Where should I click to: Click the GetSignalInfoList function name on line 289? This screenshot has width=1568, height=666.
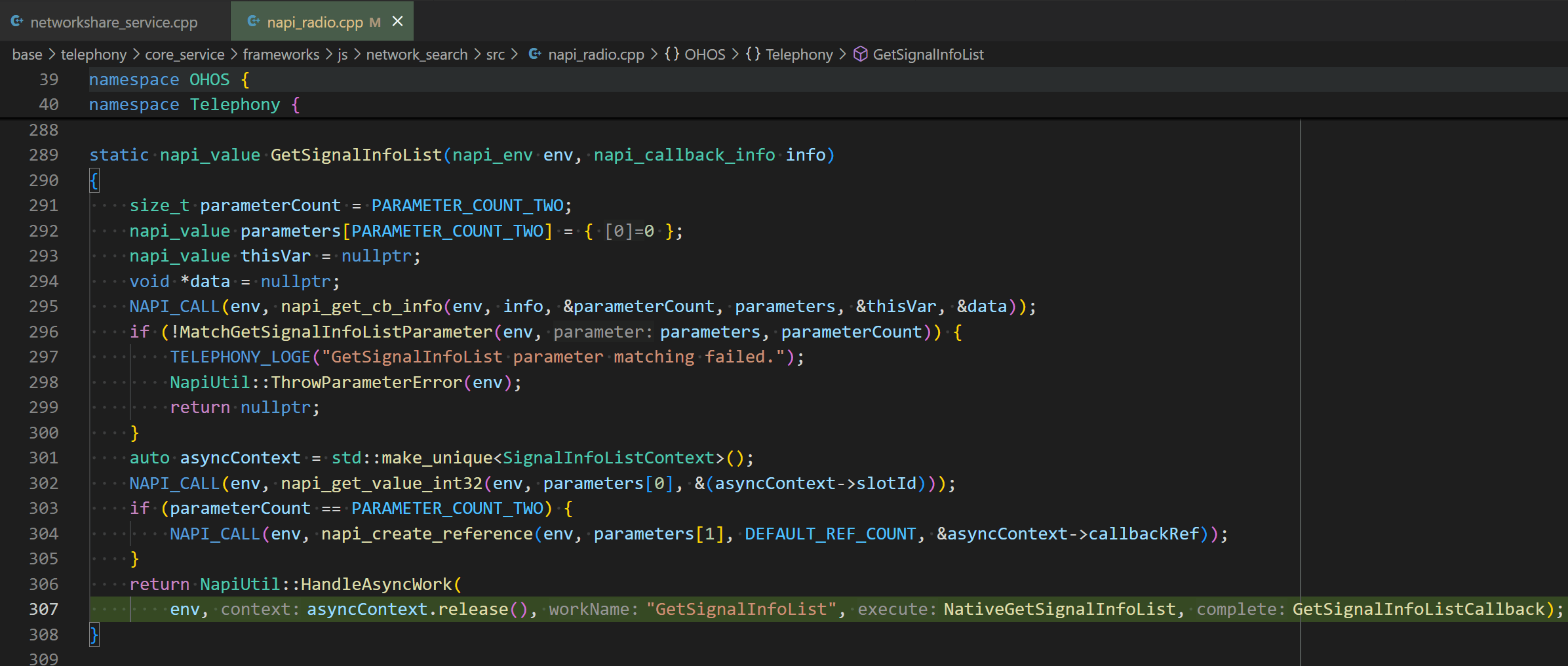pos(357,155)
